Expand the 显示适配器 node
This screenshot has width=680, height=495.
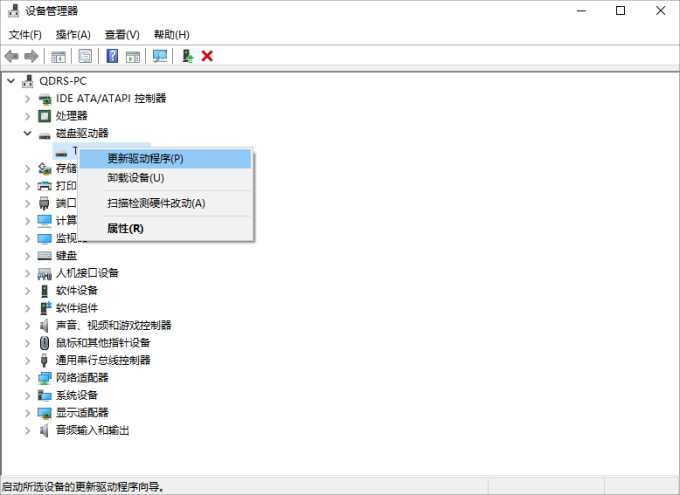(28, 413)
